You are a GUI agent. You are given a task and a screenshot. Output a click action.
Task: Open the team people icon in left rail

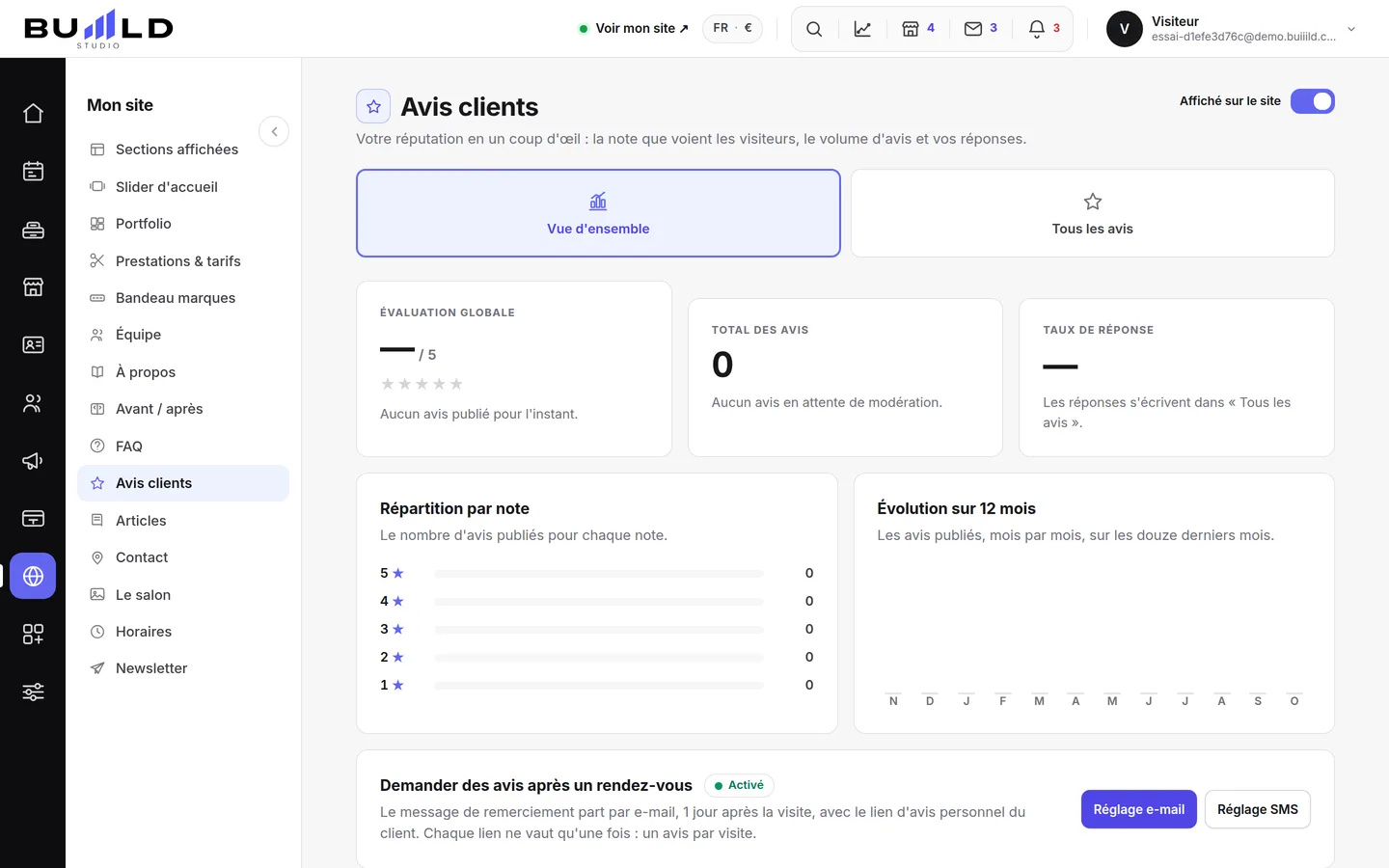click(33, 403)
